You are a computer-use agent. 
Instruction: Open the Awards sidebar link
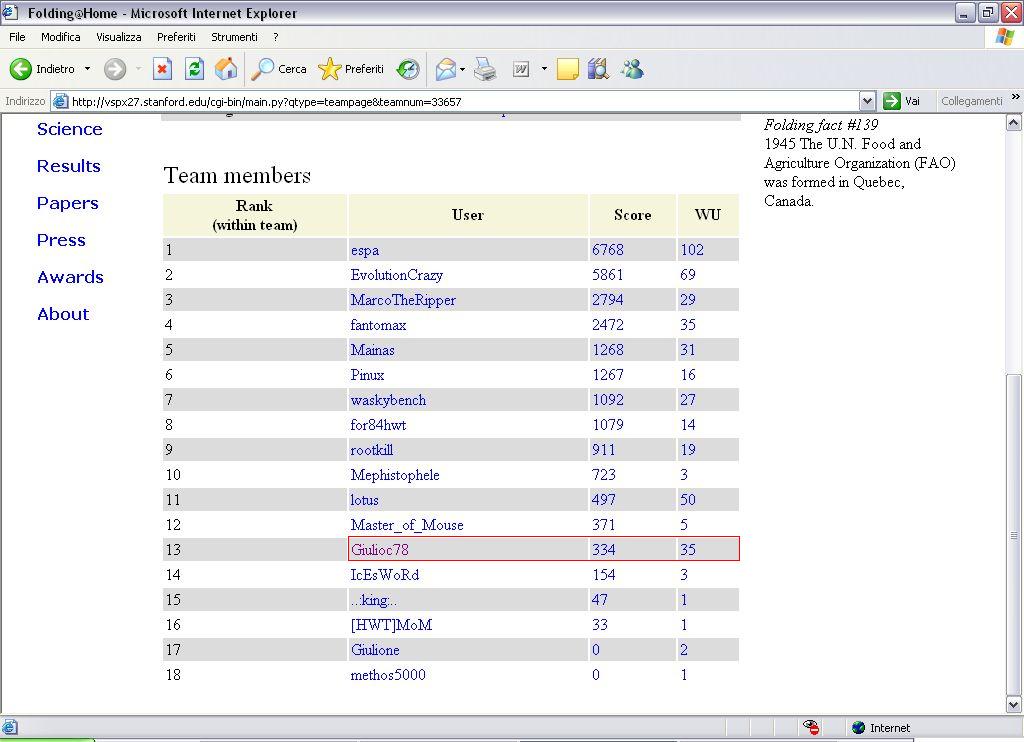point(70,277)
